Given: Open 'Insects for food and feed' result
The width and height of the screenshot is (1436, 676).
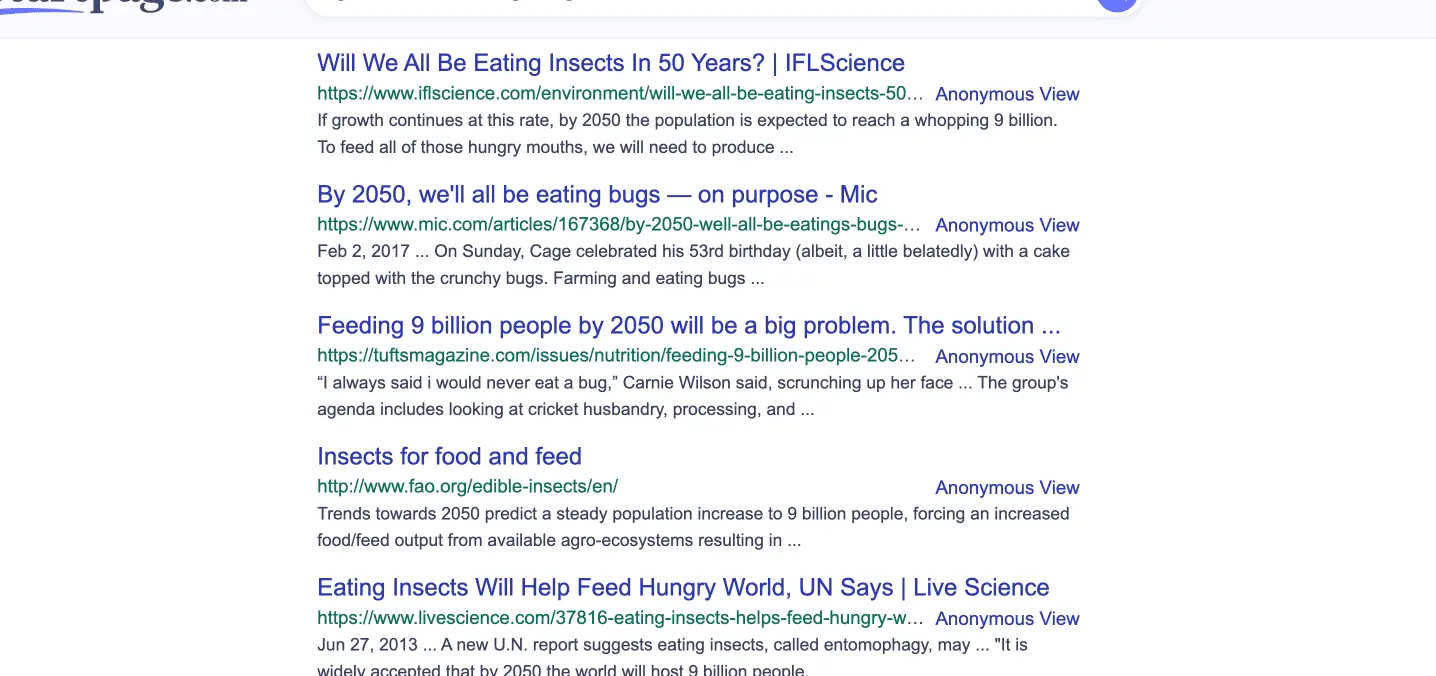Looking at the screenshot, I should pos(449,456).
